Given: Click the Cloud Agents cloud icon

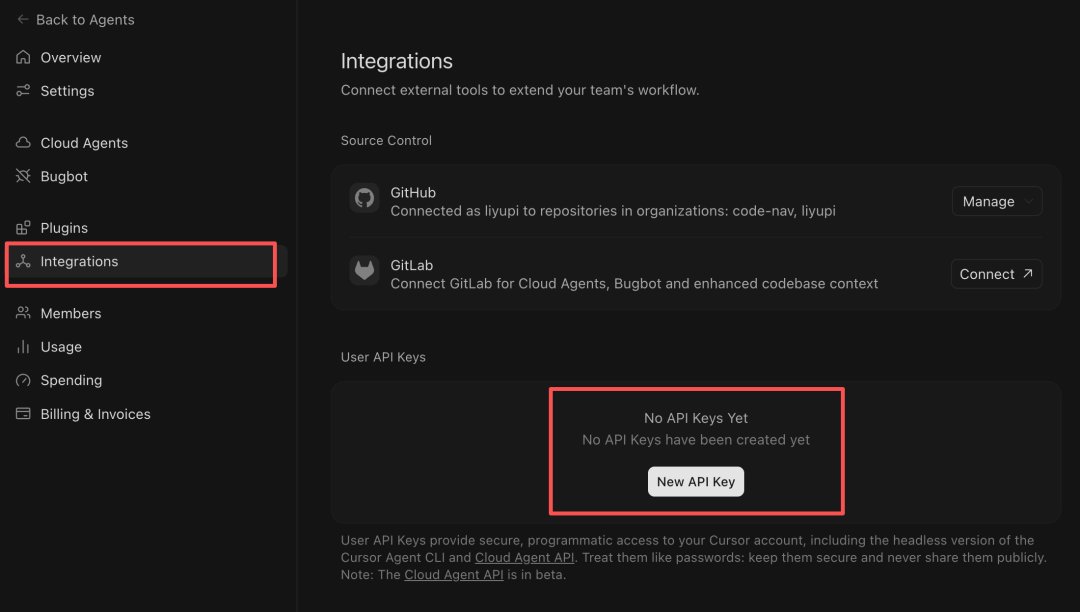Looking at the screenshot, I should coord(23,143).
